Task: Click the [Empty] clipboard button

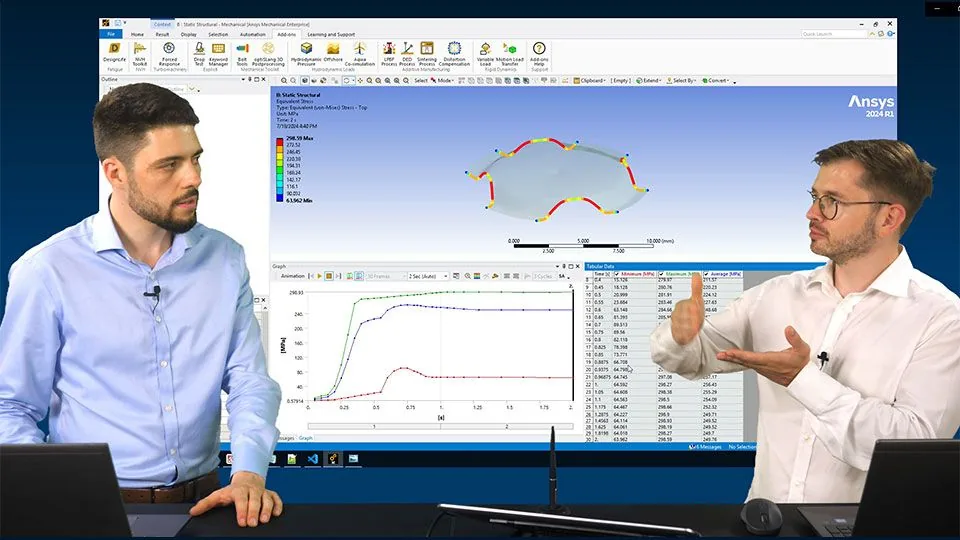Action: point(620,80)
